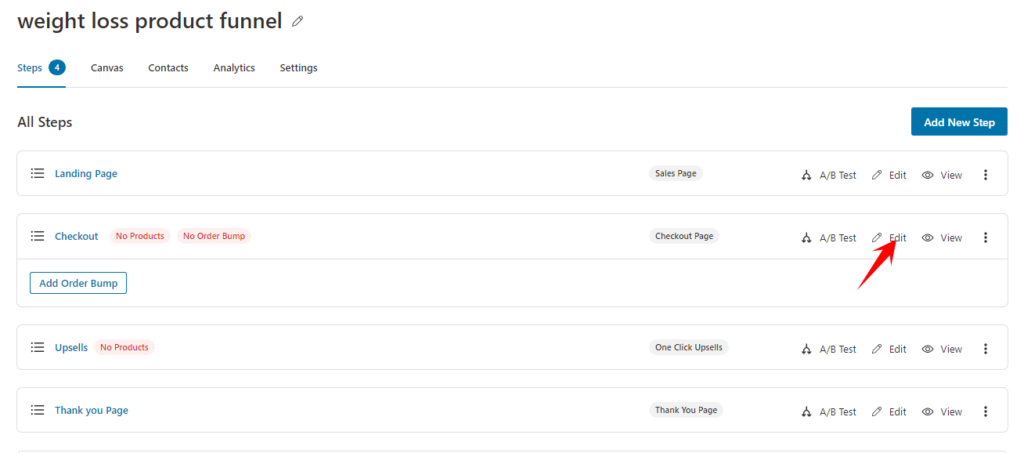Click the No Order Bump badge
Image resolution: width=1024 pixels, height=453 pixels.
214,236
